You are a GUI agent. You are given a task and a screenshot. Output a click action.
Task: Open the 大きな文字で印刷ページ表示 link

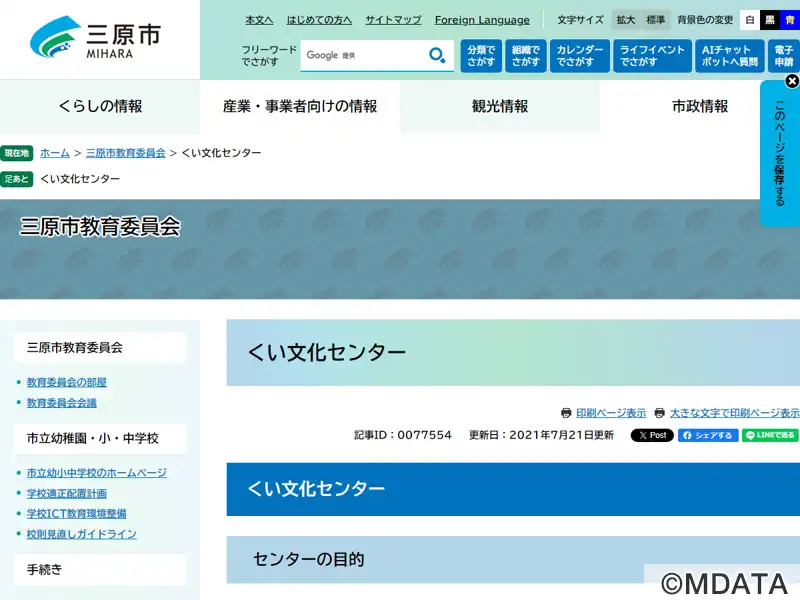[x=735, y=413]
